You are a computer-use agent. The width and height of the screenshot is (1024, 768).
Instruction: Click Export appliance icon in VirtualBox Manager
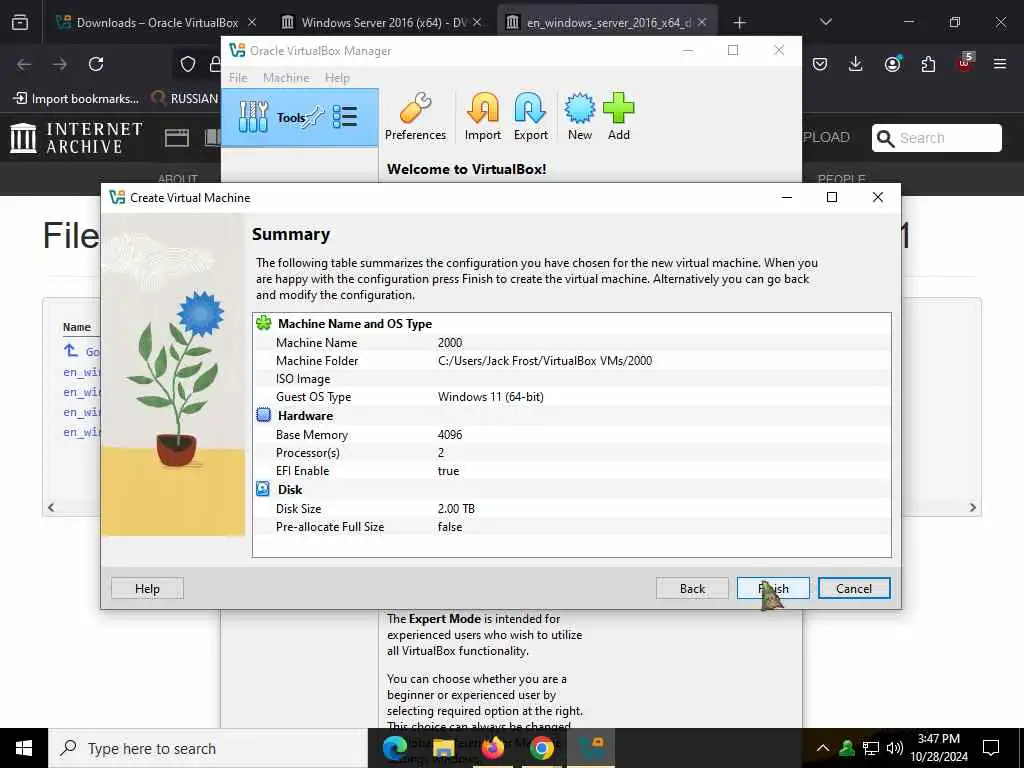(530, 117)
